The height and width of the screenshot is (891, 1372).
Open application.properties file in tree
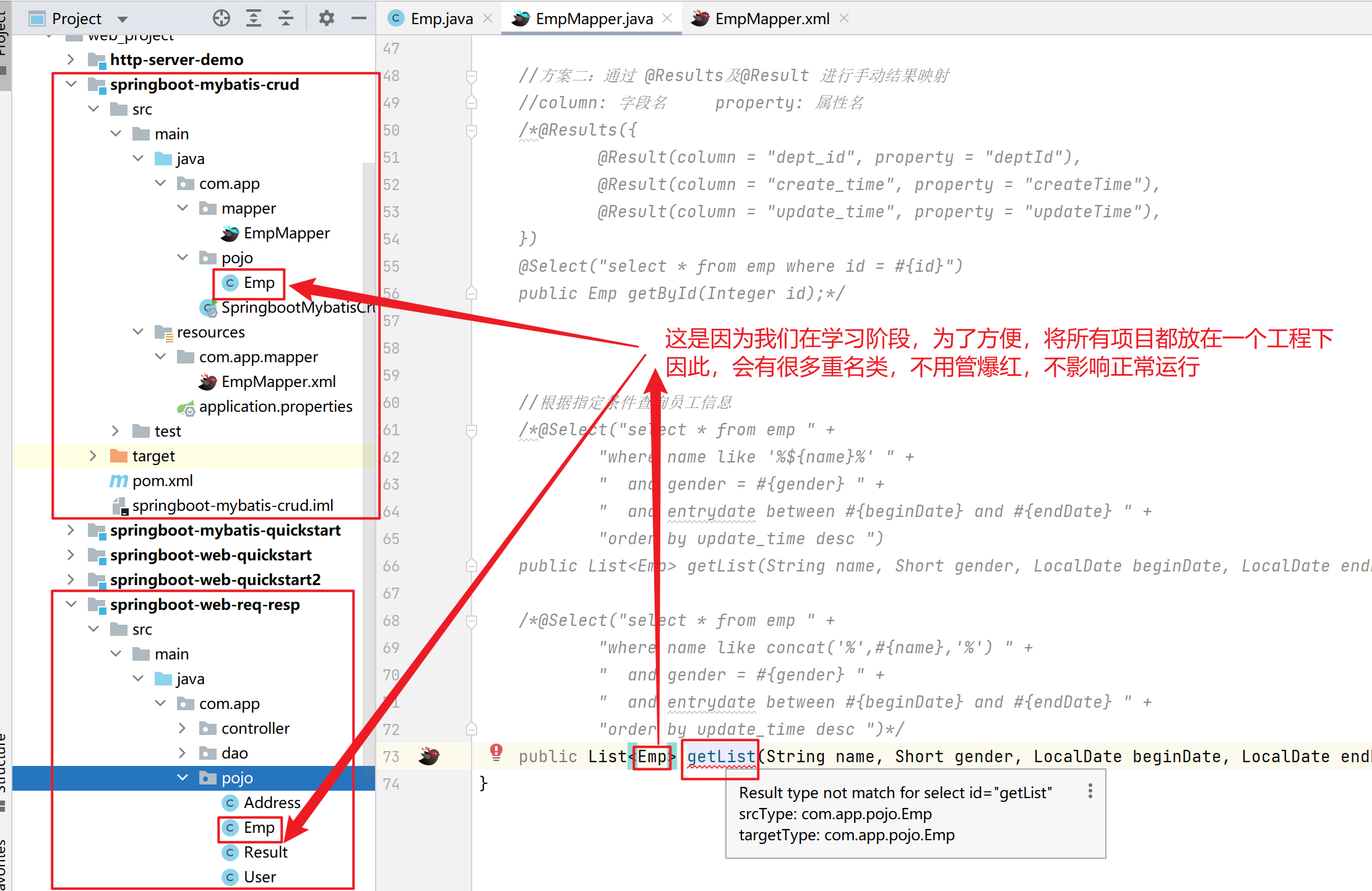coord(275,406)
